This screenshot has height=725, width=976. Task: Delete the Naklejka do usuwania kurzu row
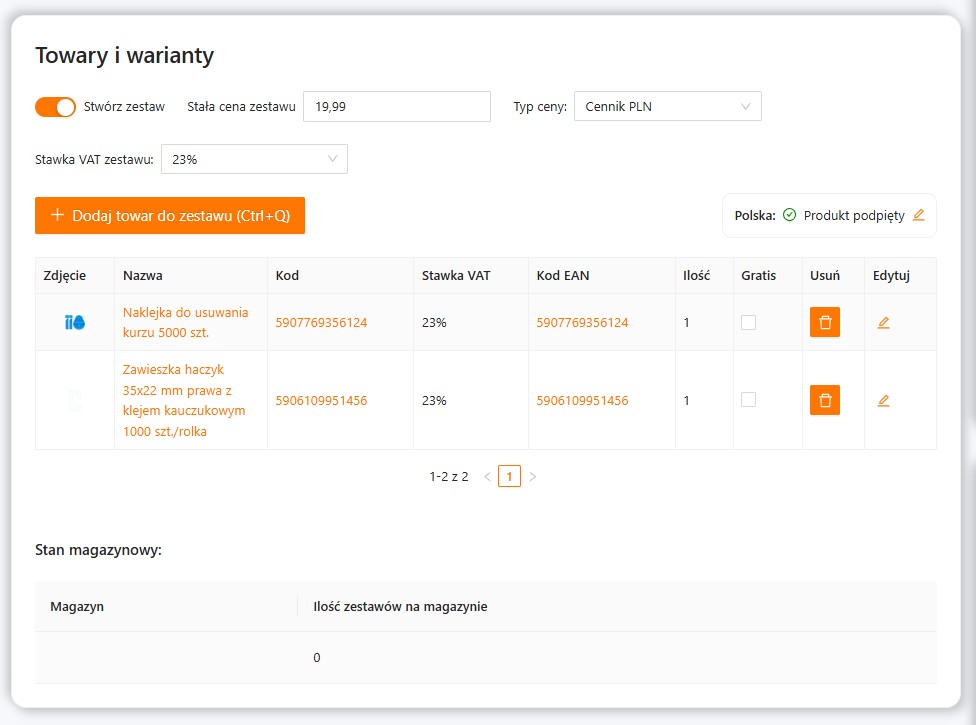click(x=824, y=322)
